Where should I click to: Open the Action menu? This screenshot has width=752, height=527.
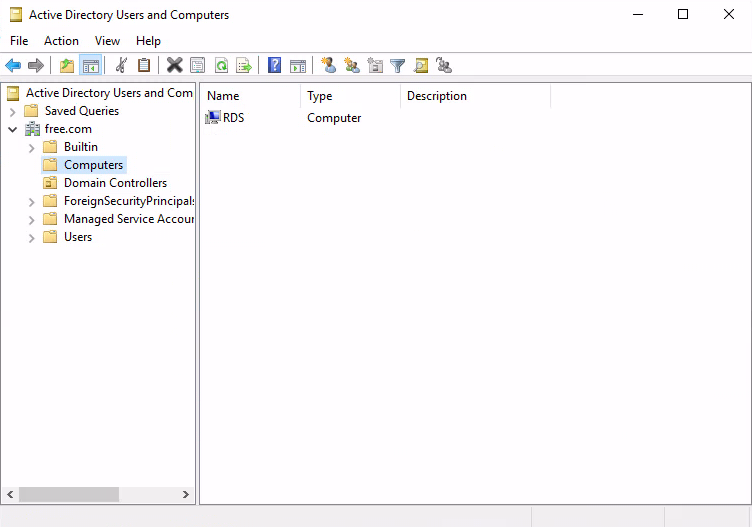[61, 41]
